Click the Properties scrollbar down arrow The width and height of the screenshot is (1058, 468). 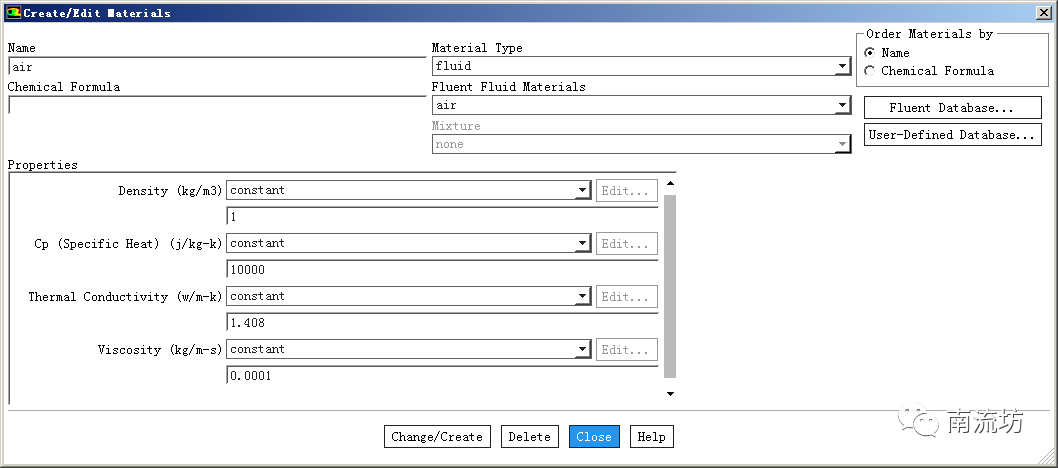click(x=669, y=394)
